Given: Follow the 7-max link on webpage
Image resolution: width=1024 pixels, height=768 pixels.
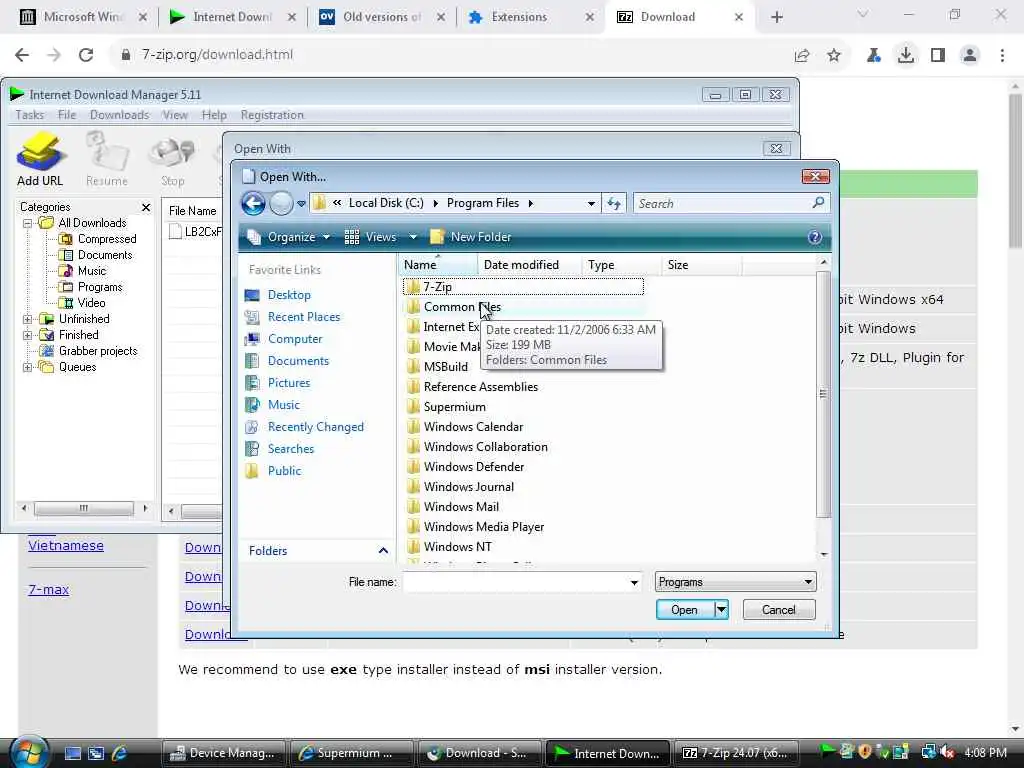Looking at the screenshot, I should pyautogui.click(x=48, y=589).
